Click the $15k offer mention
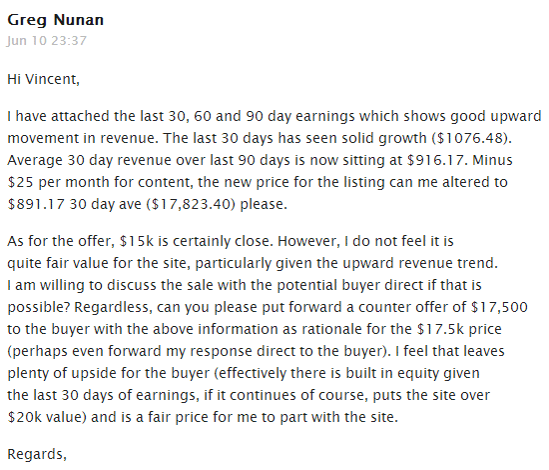The width and height of the screenshot is (549, 470). (x=137, y=241)
